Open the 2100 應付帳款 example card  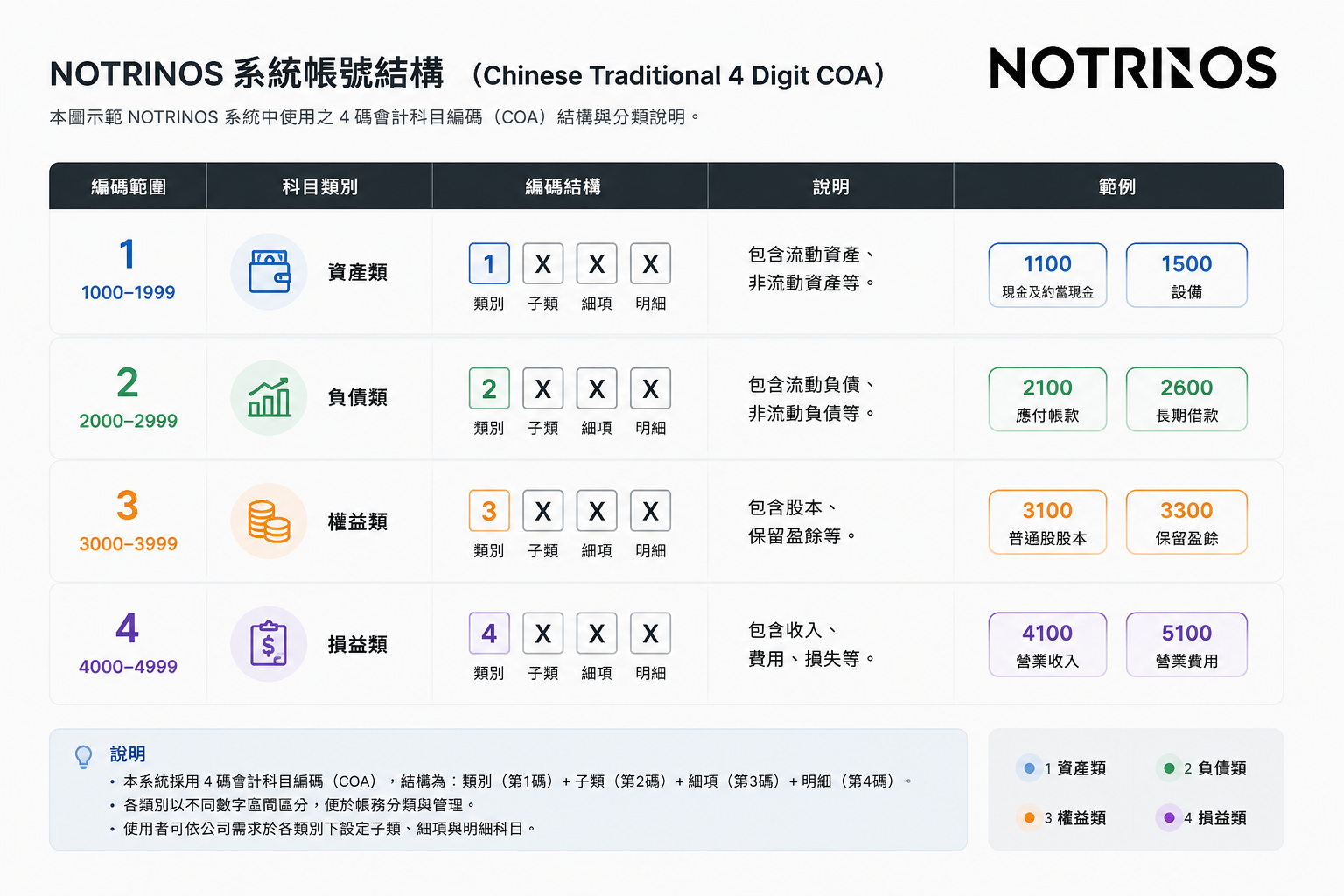tap(1047, 399)
